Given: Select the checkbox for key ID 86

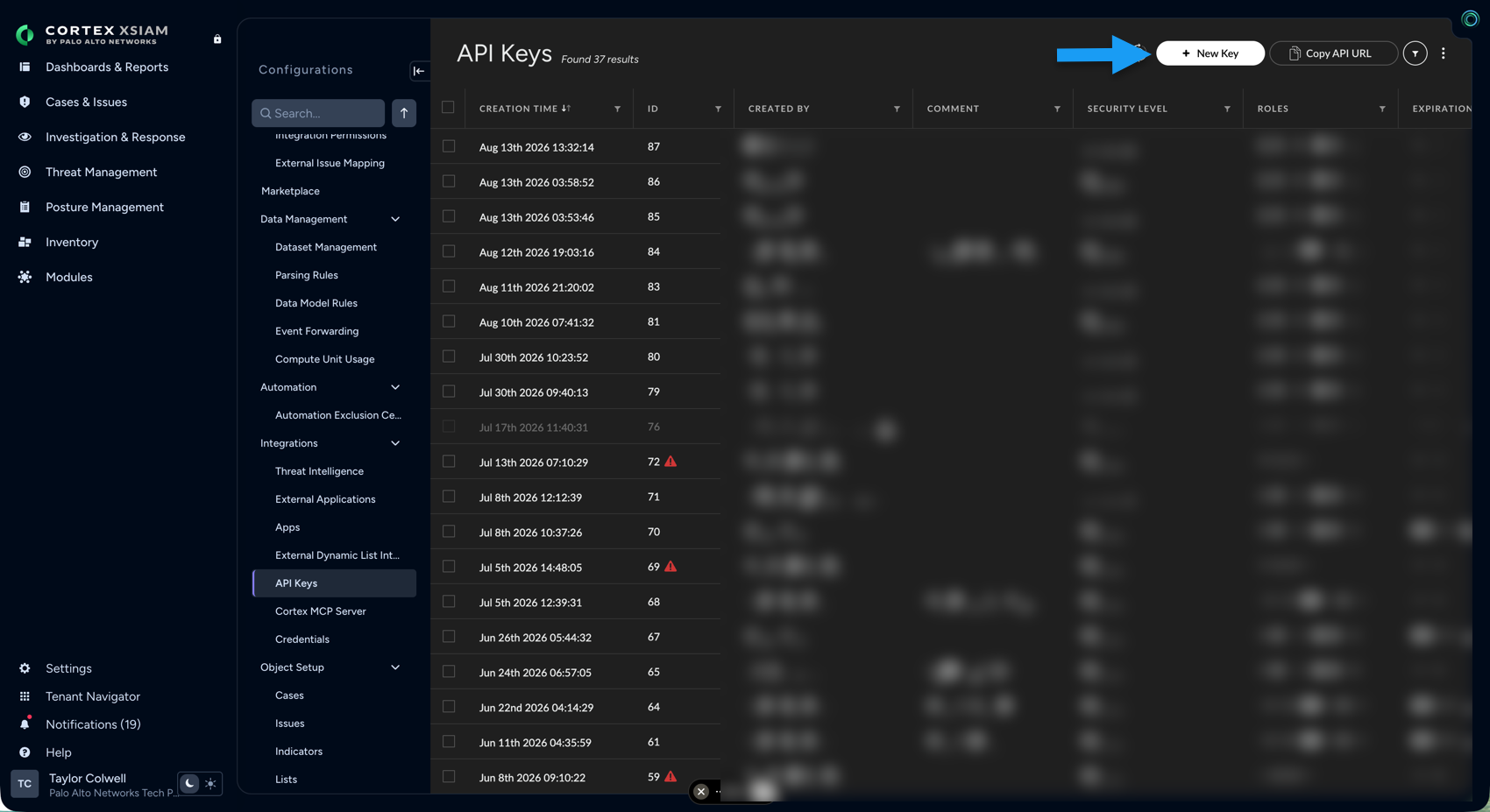Looking at the screenshot, I should click(449, 181).
